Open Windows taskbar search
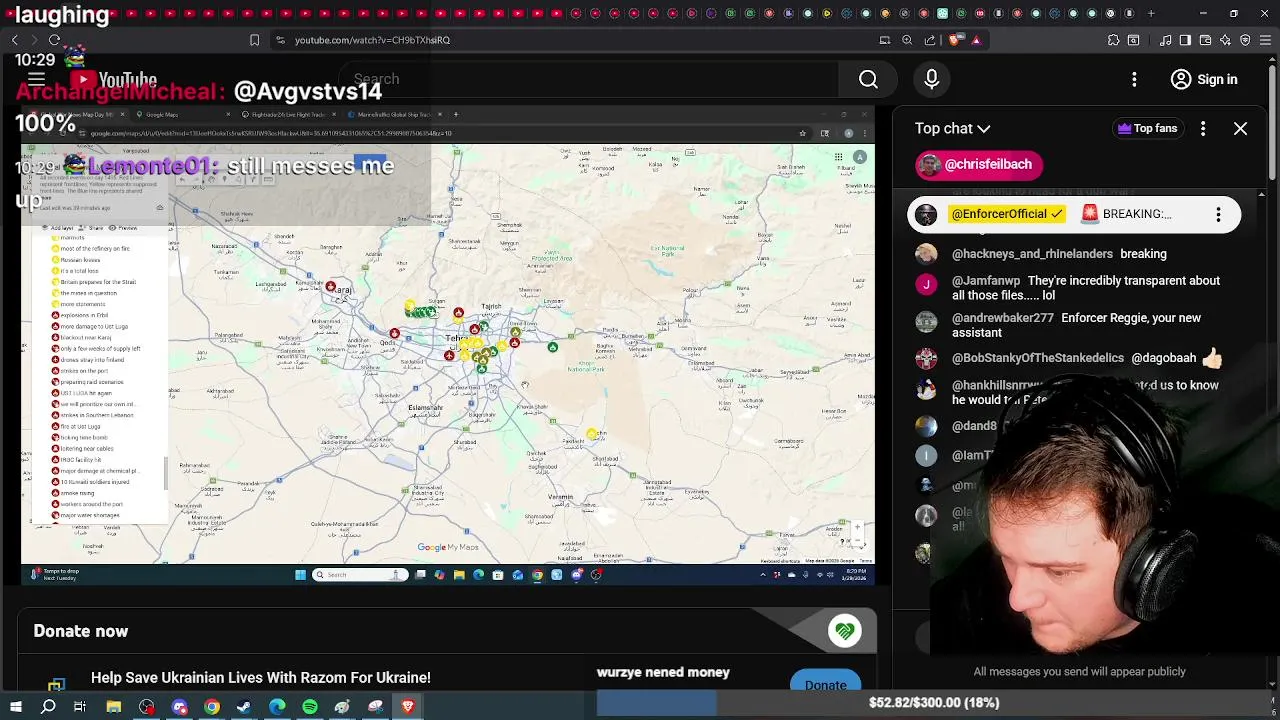This screenshot has height=720, width=1280. 48,707
